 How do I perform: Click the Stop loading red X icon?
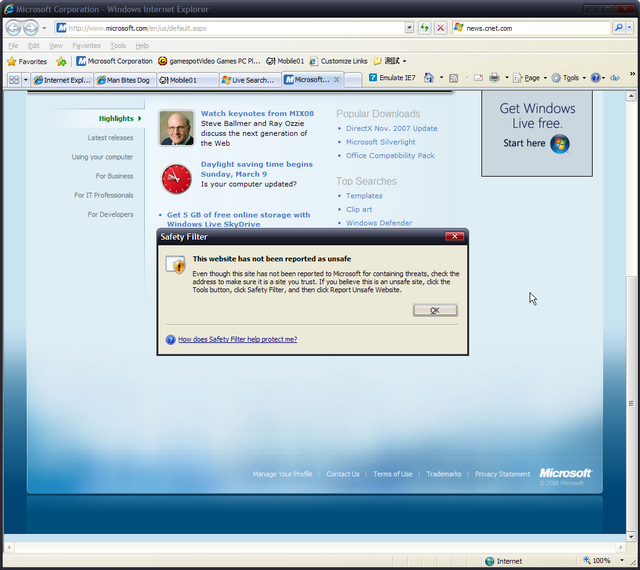(x=440, y=28)
